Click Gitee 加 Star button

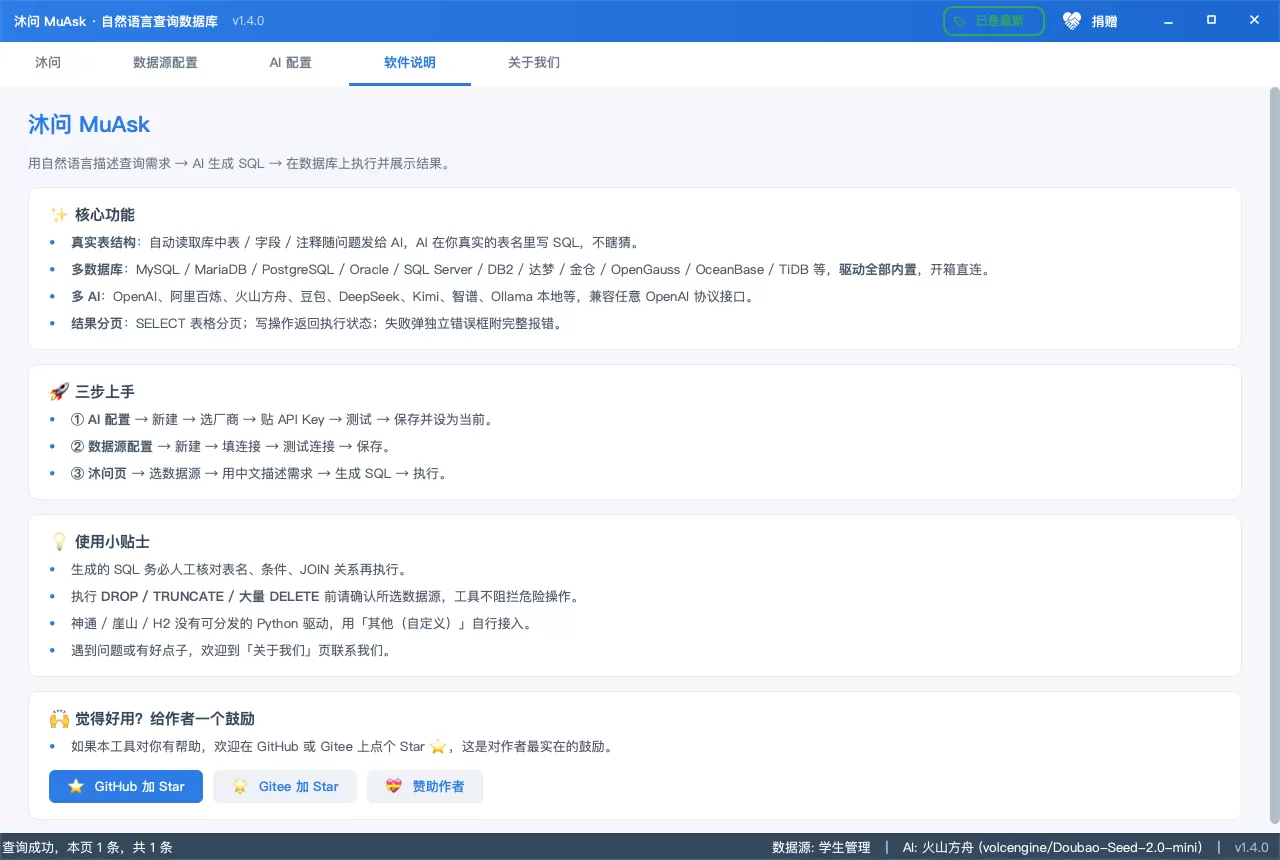(285, 786)
